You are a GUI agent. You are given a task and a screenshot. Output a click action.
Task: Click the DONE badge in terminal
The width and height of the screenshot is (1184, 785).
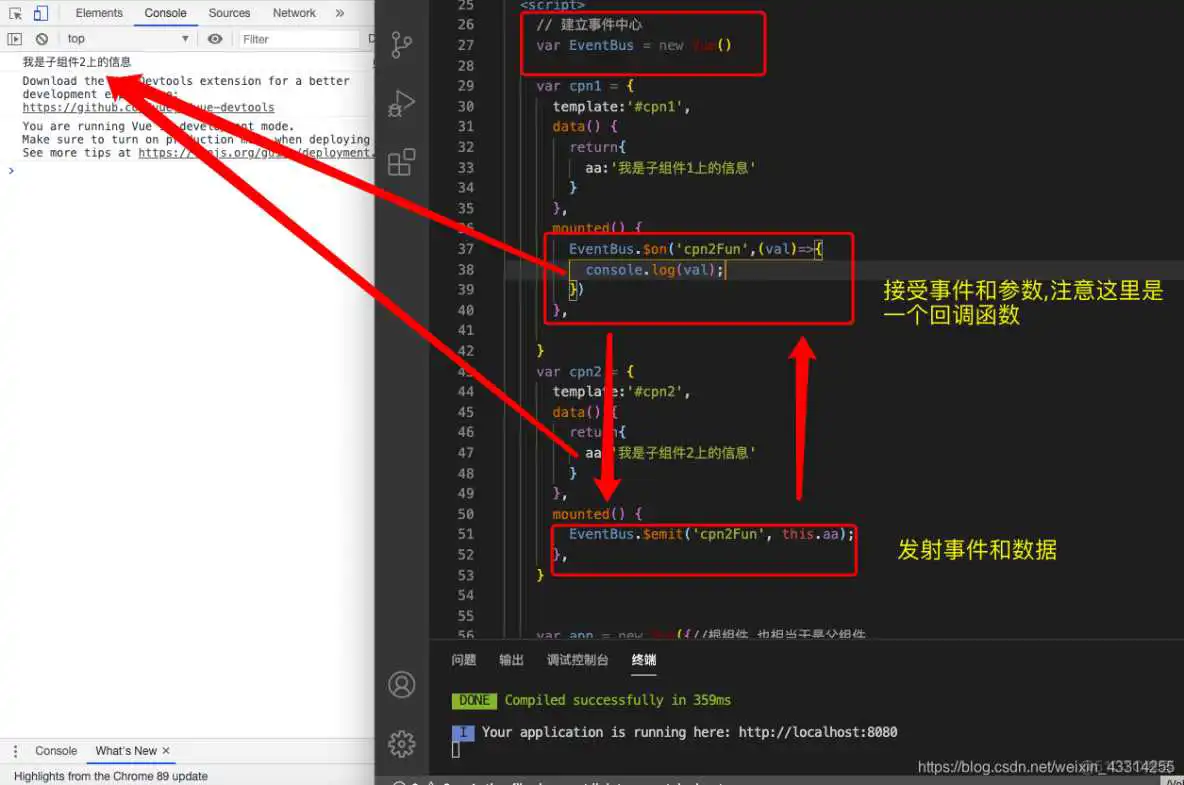[474, 700]
